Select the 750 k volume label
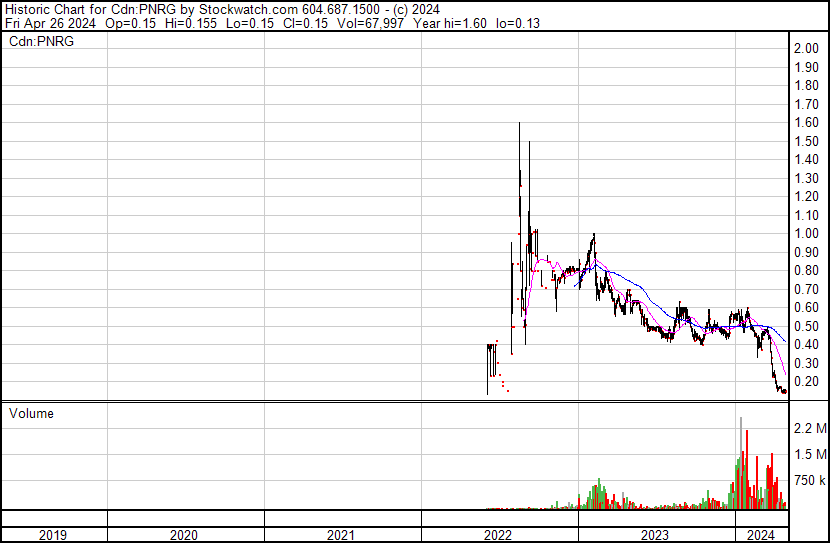This screenshot has height=543, width=830. coord(808,481)
